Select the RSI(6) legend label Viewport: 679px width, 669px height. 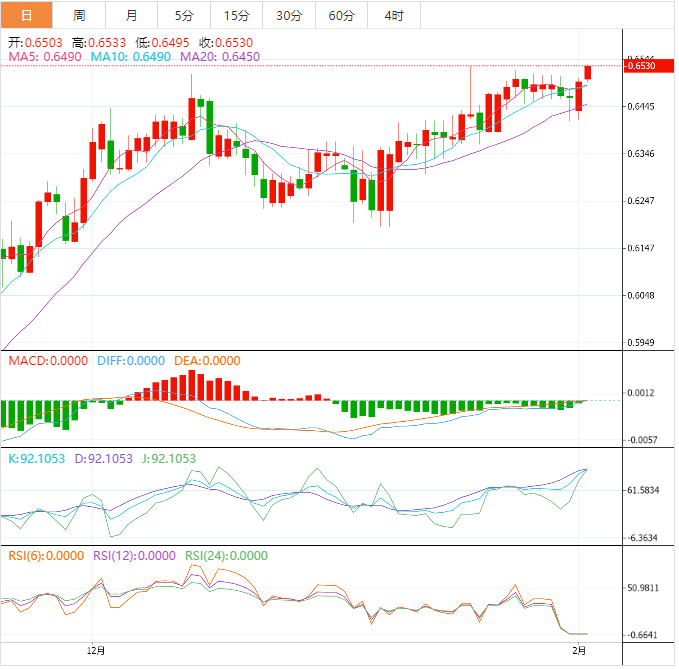click(46, 556)
